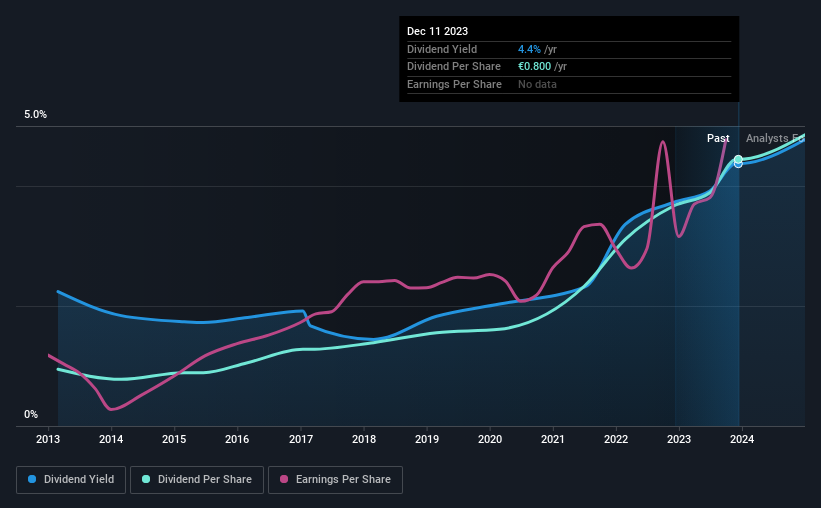Click the 2018 x-axis label
Screen dimensions: 821x508
pos(364,439)
